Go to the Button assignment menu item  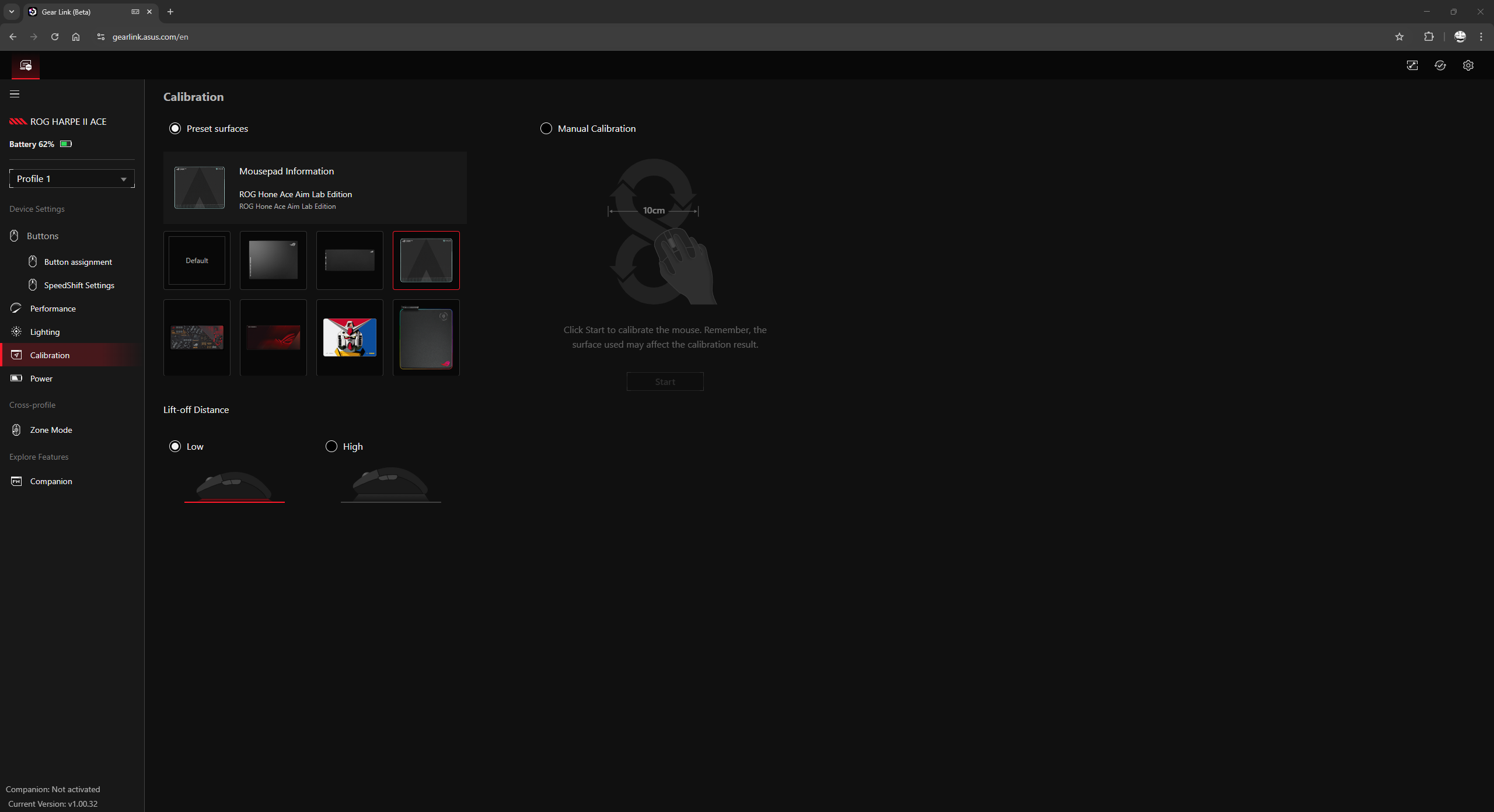(x=78, y=262)
